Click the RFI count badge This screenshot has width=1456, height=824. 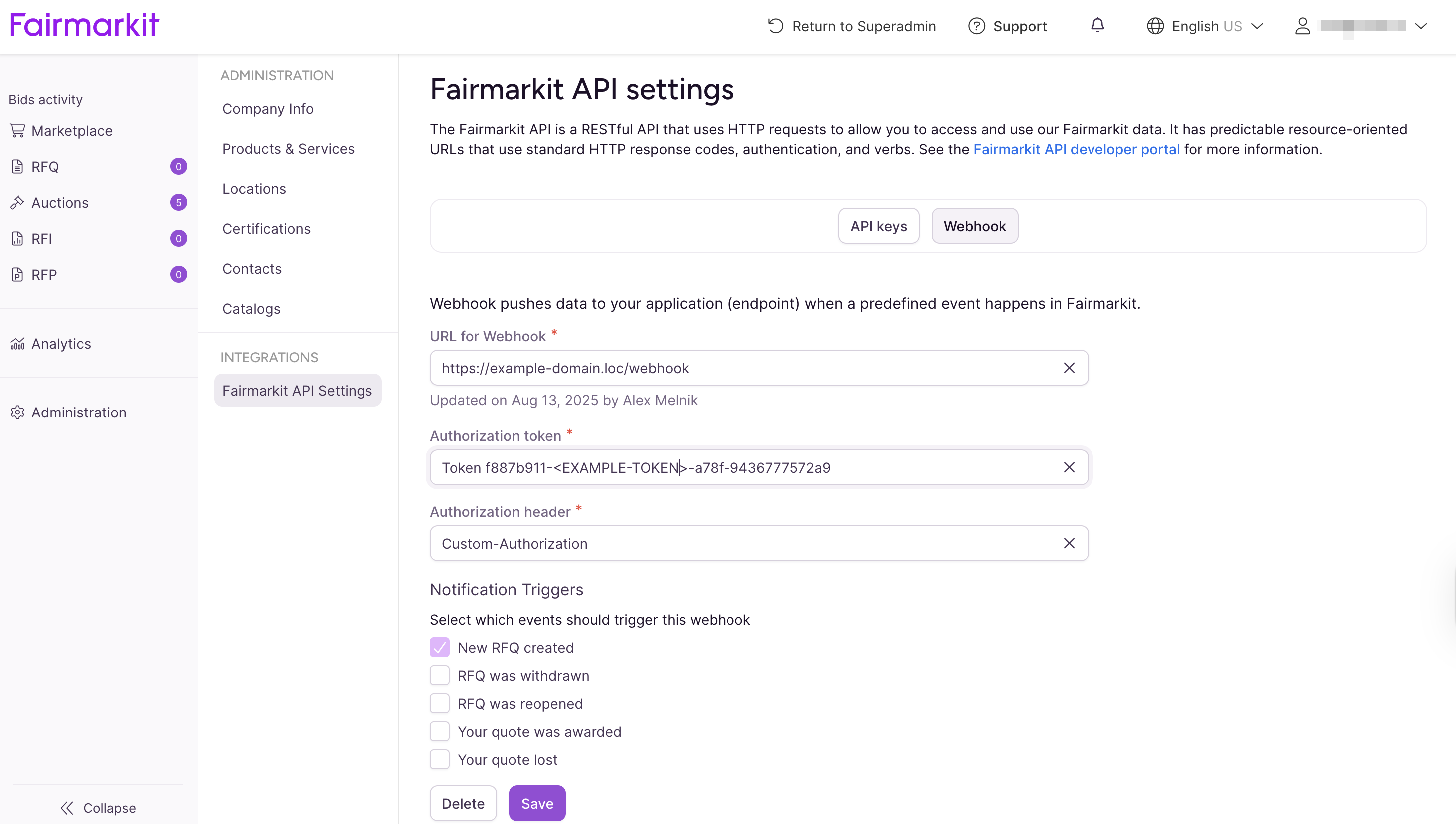click(178, 238)
